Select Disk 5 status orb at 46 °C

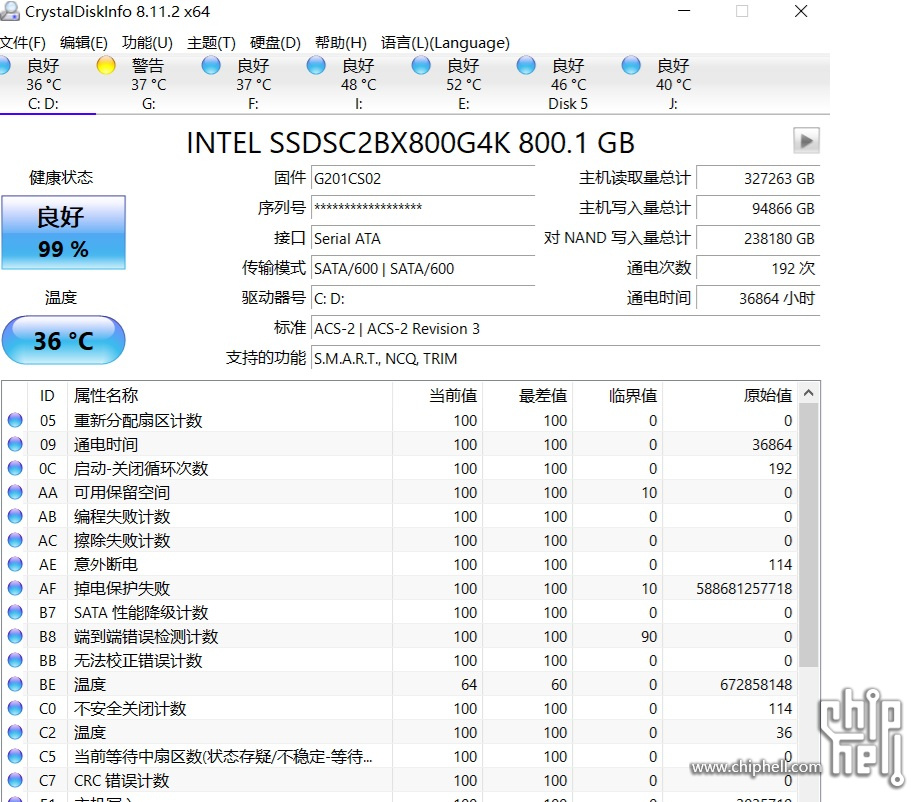tap(526, 65)
